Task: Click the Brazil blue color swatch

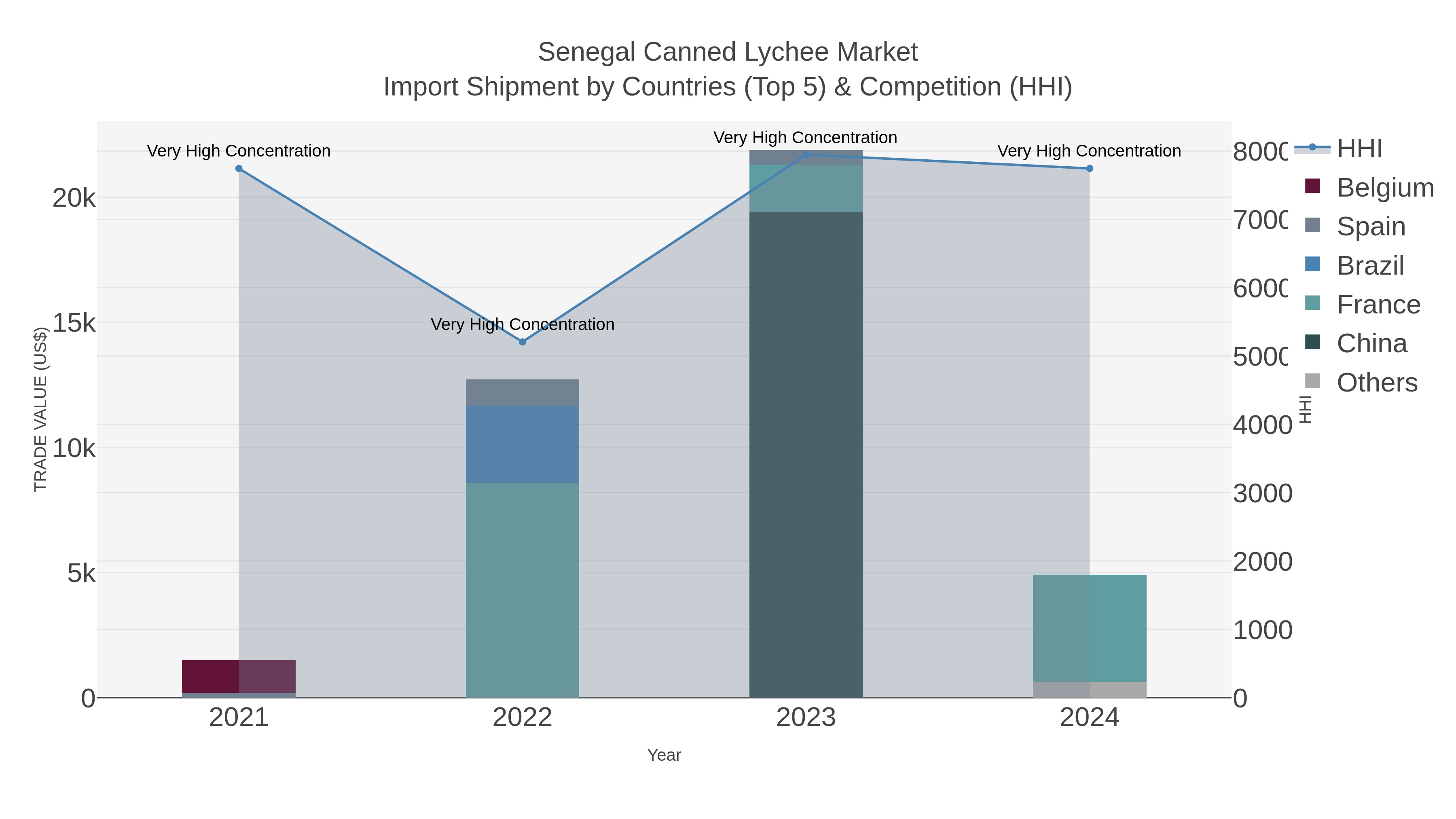Action: point(1312,264)
